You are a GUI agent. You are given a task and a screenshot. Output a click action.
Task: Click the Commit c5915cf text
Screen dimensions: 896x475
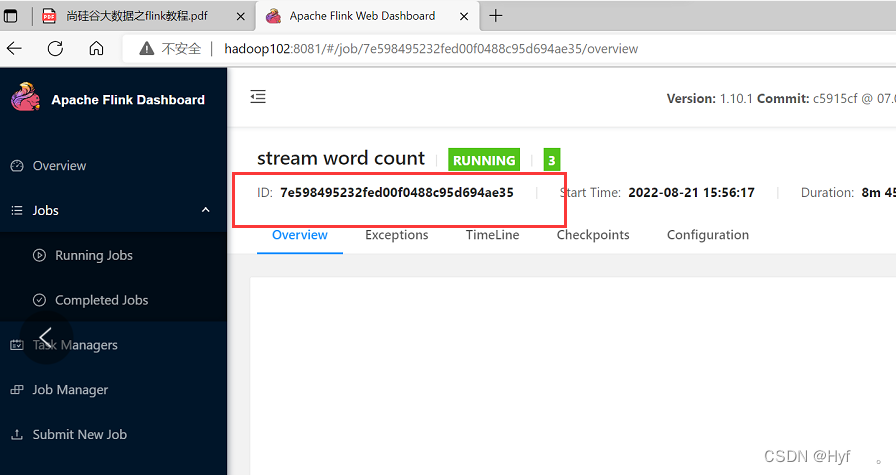807,98
